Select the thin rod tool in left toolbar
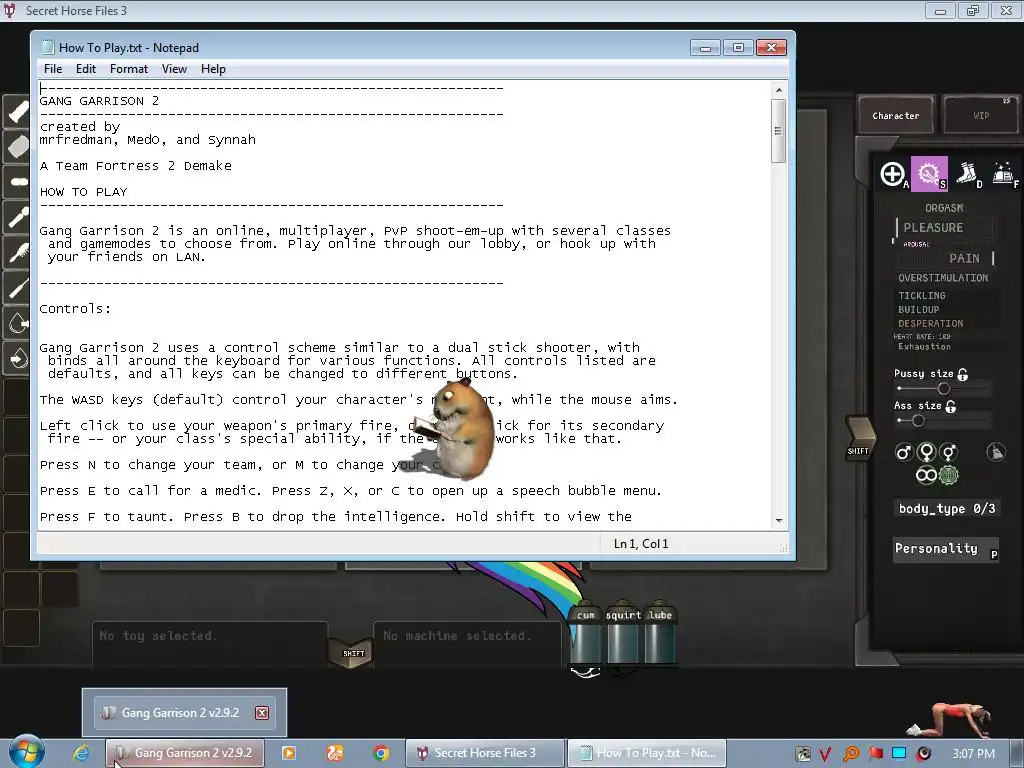1024x768 pixels. [x=18, y=287]
